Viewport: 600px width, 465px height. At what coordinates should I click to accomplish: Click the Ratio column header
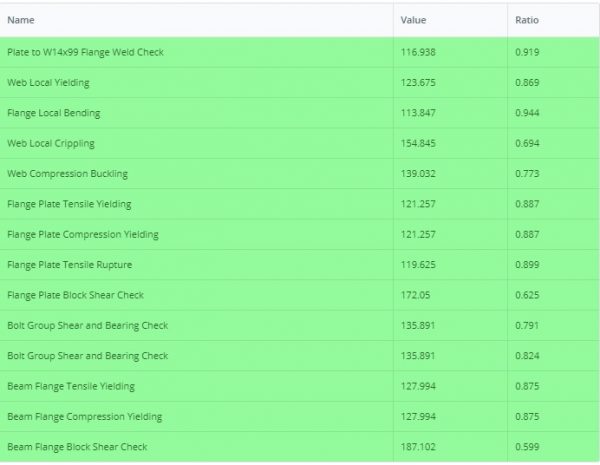click(x=527, y=20)
